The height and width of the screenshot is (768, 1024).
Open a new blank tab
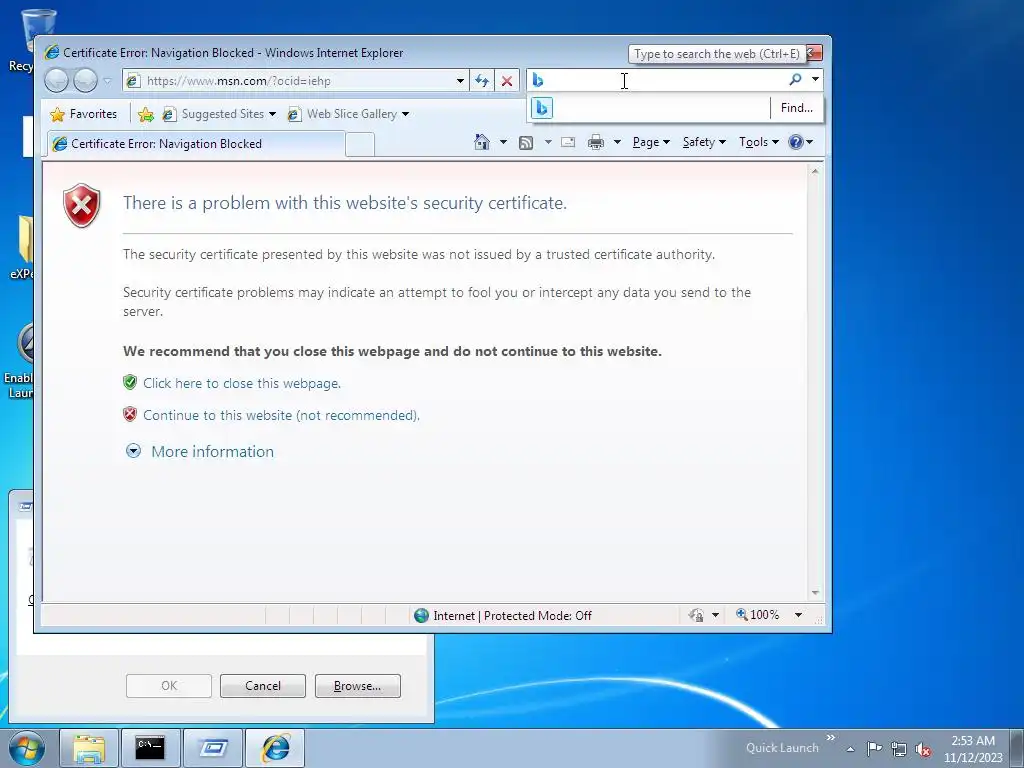click(x=360, y=144)
